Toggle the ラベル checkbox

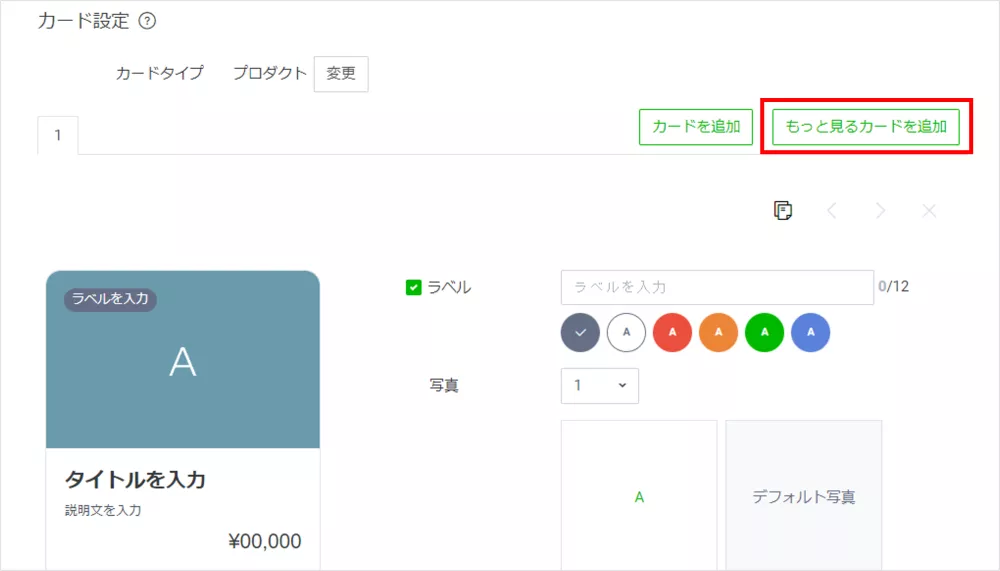[414, 288]
